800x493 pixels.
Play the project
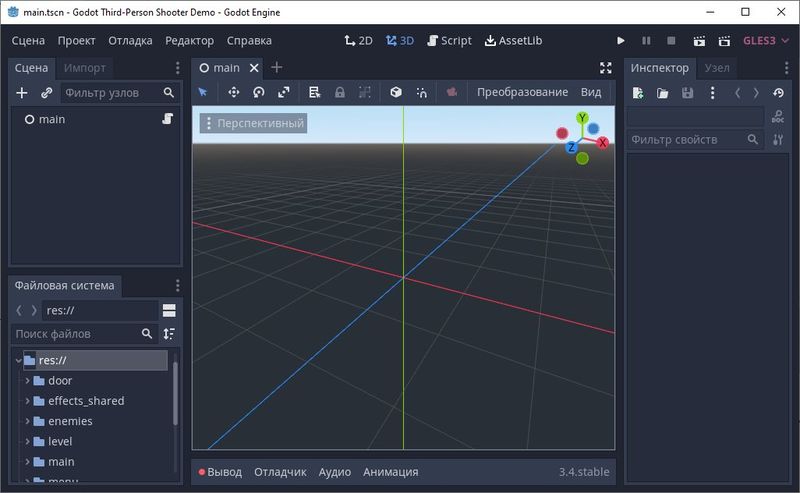620,40
